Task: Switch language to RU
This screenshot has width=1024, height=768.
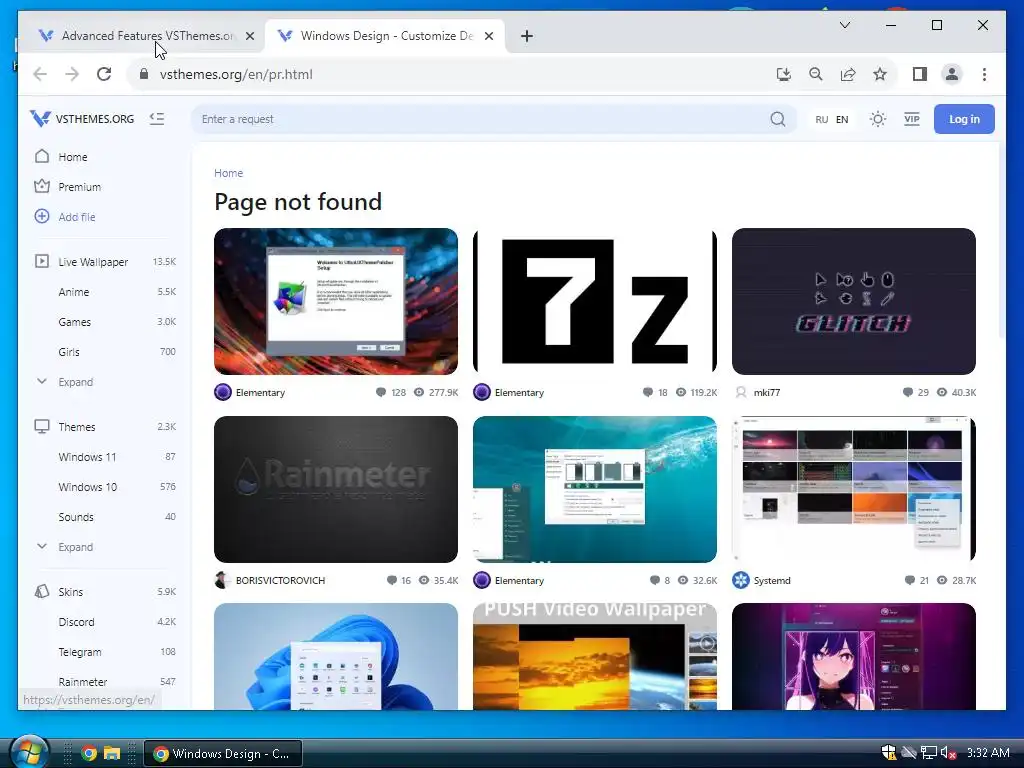Action: (822, 120)
